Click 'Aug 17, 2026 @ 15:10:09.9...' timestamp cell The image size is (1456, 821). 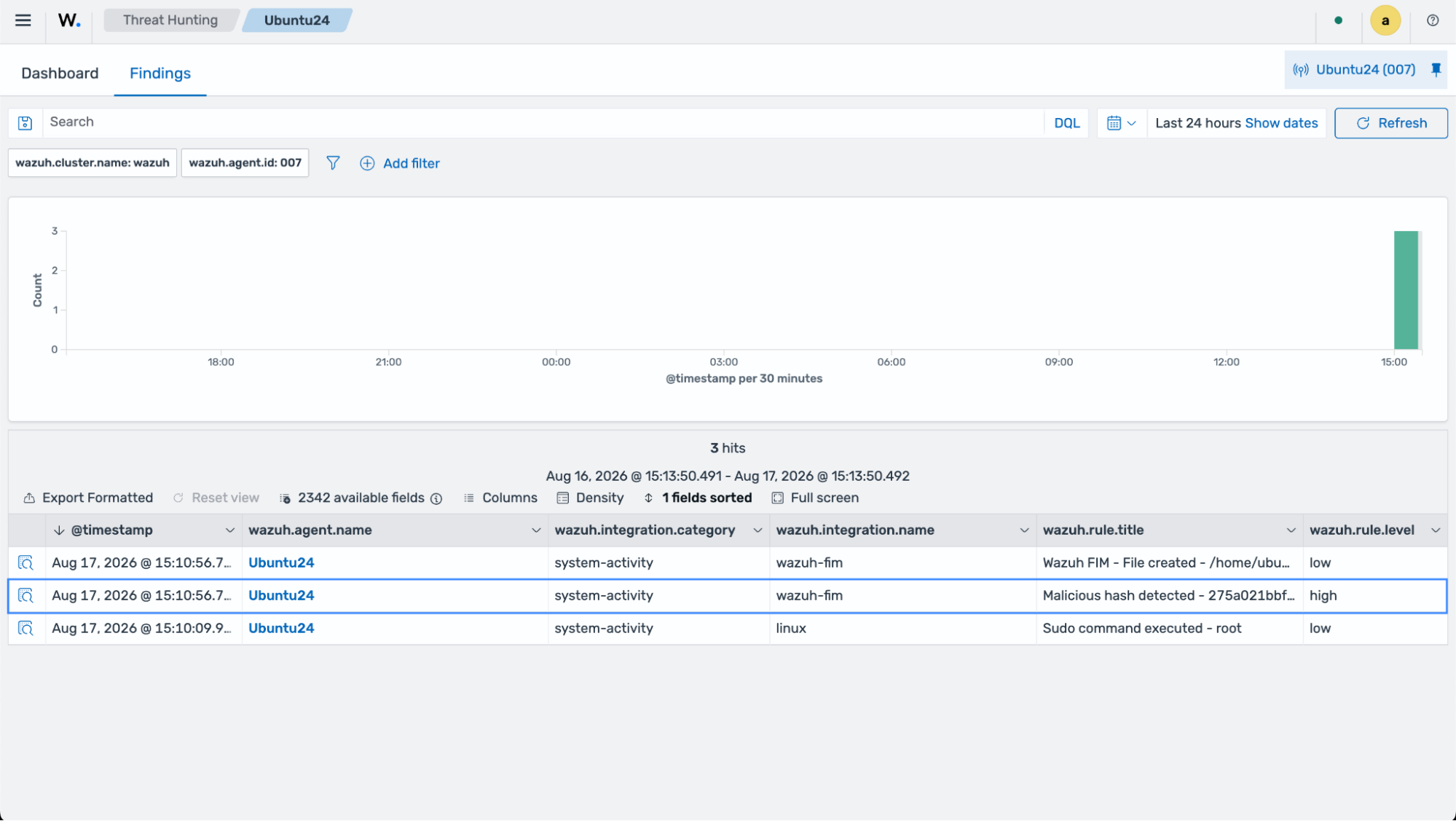coord(143,629)
